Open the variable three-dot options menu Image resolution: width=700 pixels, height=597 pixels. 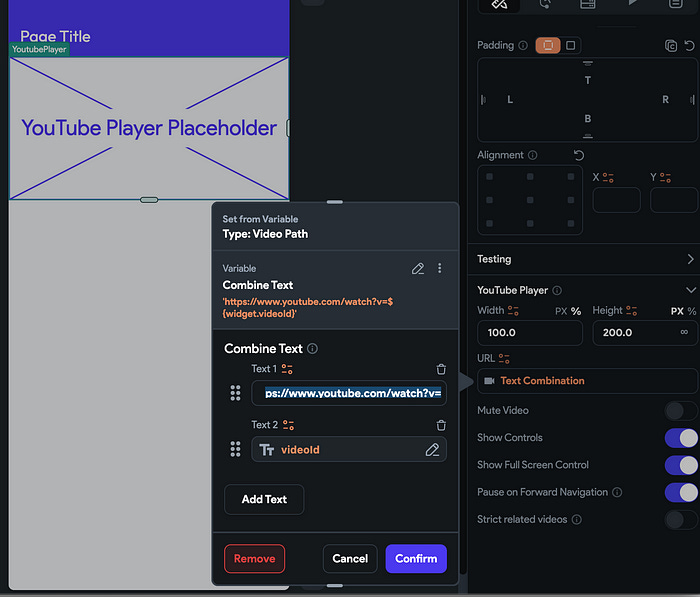point(440,268)
